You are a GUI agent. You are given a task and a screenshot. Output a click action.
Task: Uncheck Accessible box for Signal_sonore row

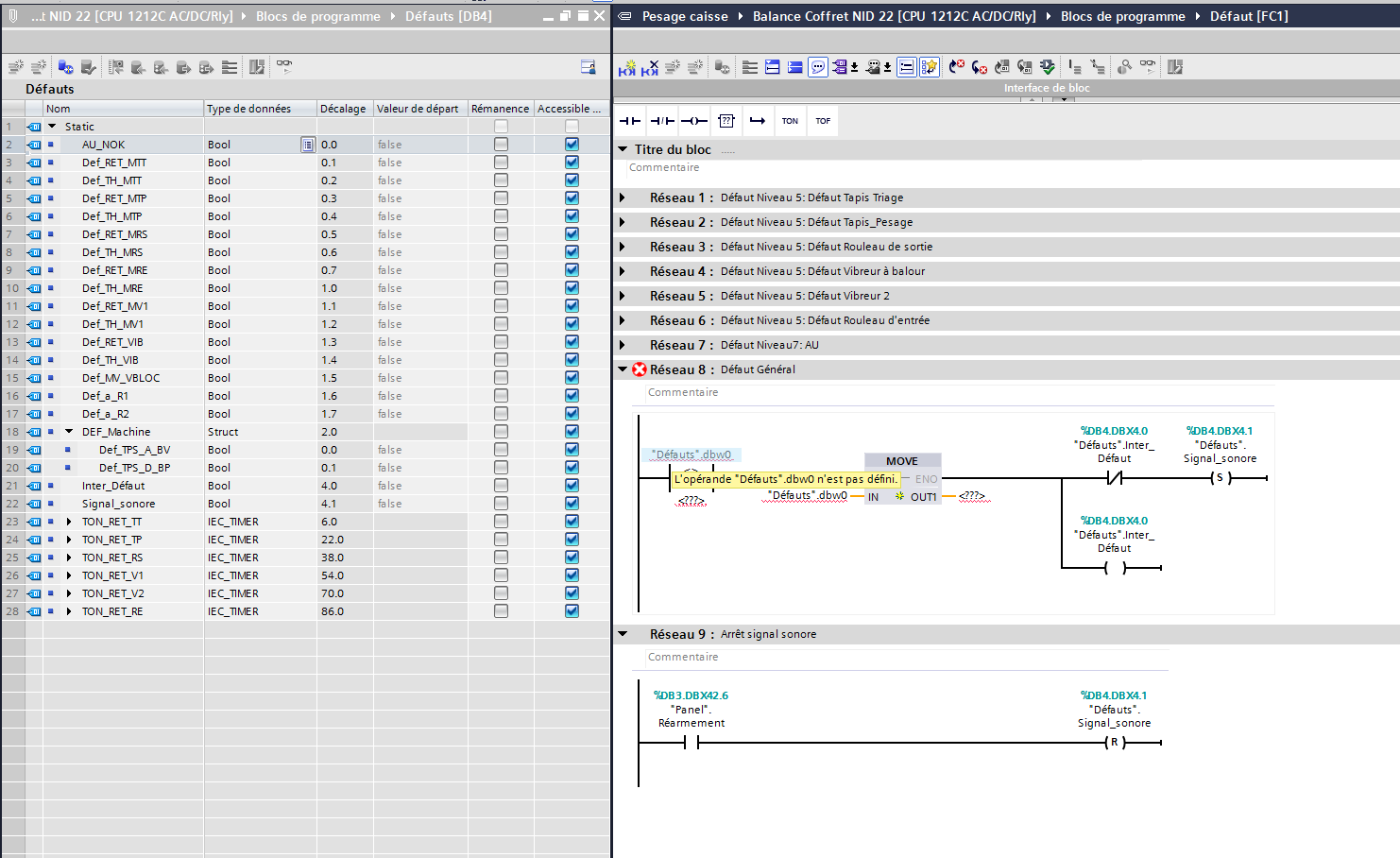572,504
